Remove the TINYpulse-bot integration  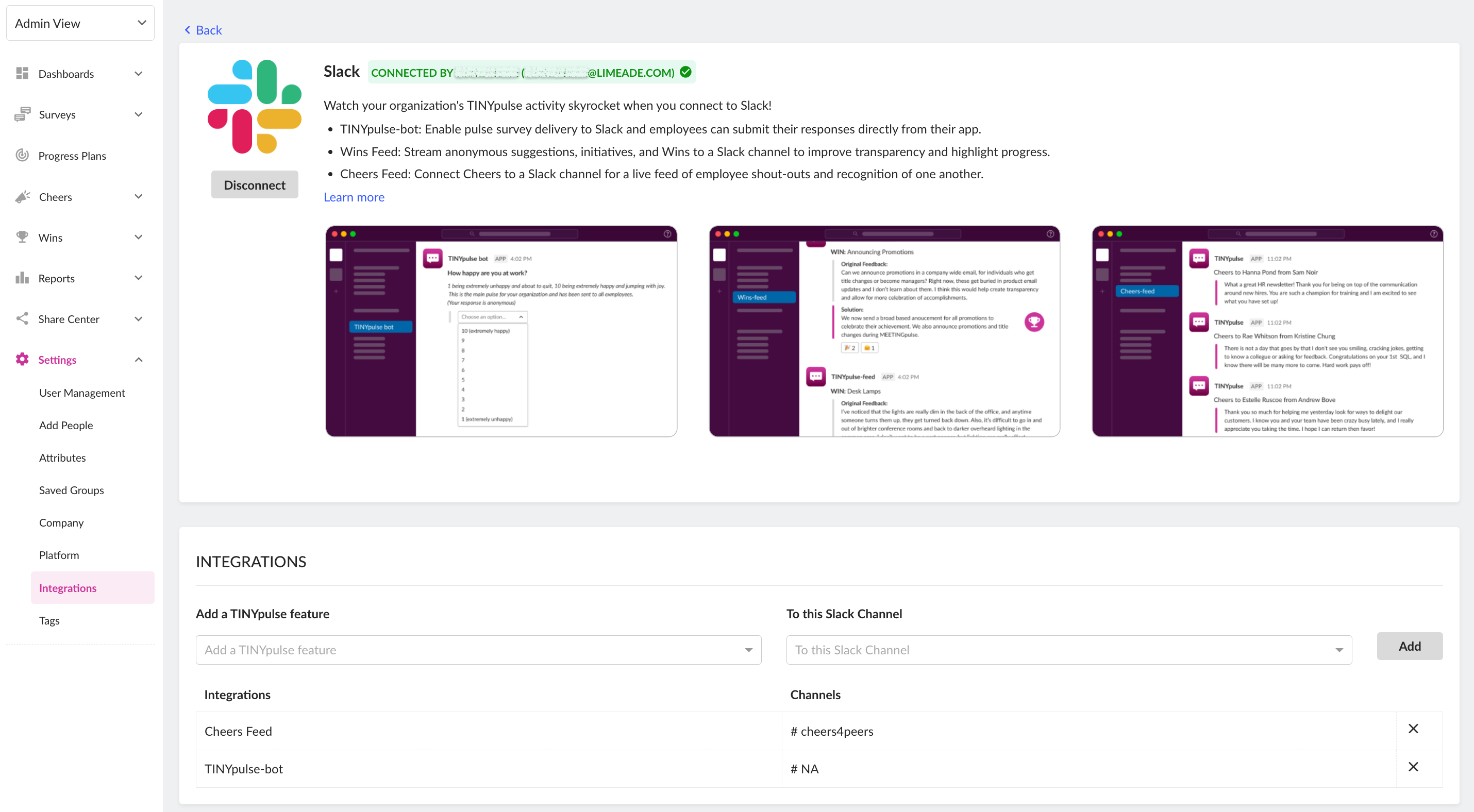[x=1413, y=767]
